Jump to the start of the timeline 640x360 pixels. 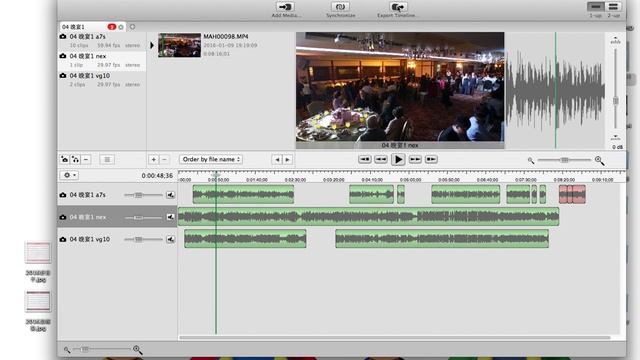364,159
